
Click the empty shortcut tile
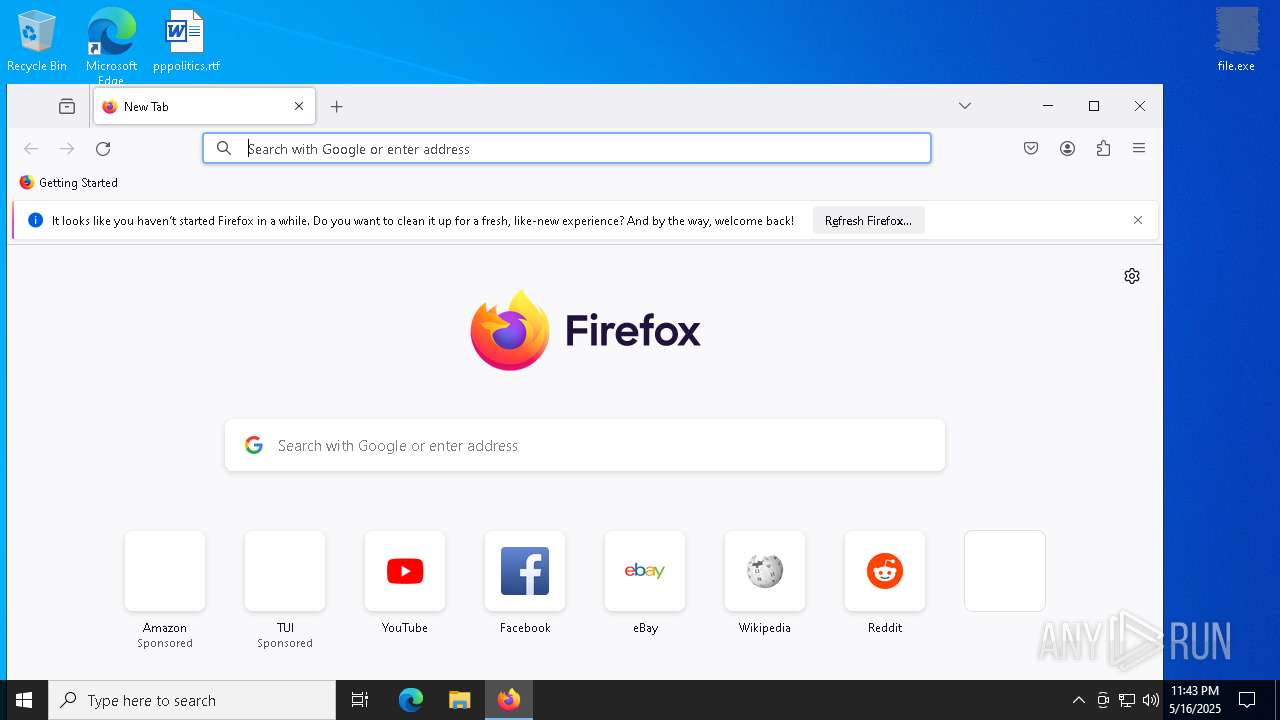point(1005,571)
